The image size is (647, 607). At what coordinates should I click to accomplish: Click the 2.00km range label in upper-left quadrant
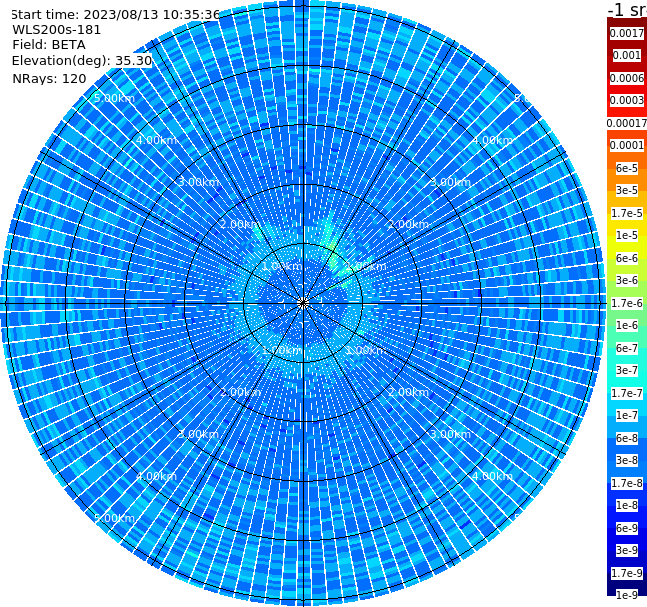point(240,224)
